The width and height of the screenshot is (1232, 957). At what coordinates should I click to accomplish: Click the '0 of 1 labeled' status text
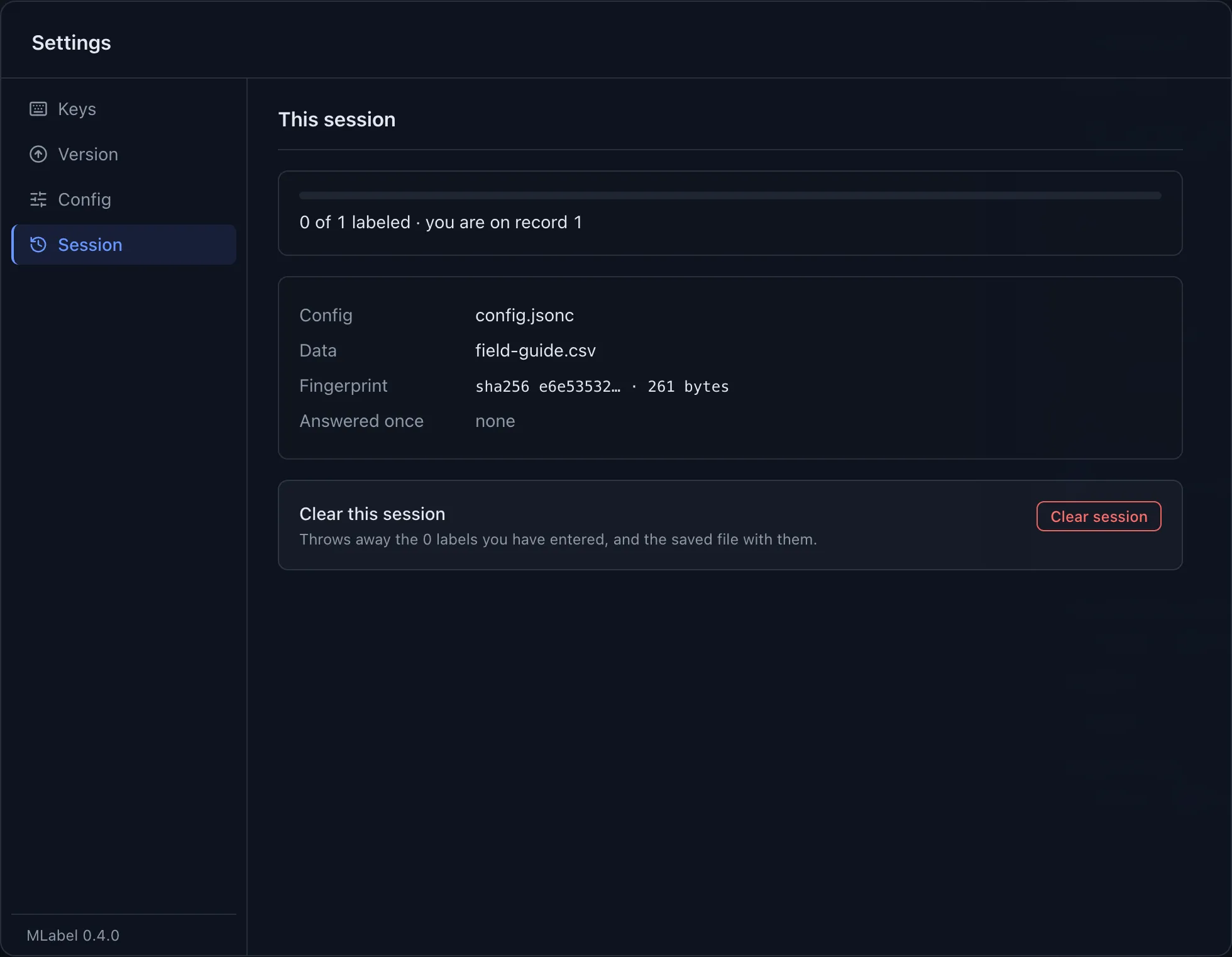441,222
